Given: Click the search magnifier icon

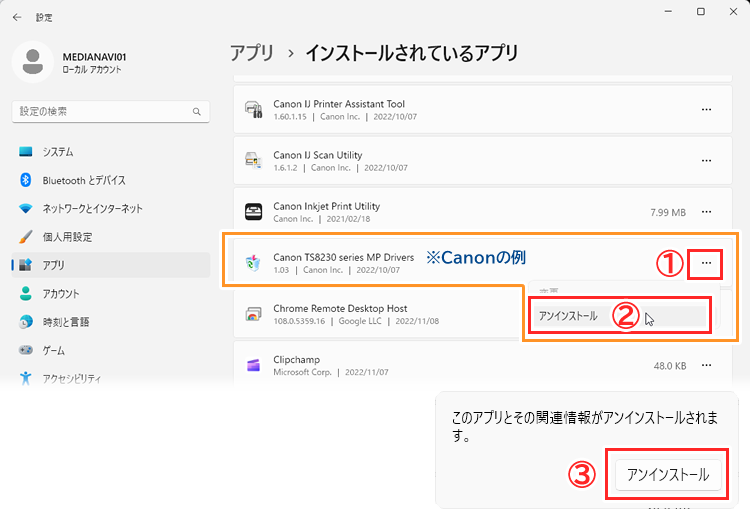Looking at the screenshot, I should click(197, 111).
